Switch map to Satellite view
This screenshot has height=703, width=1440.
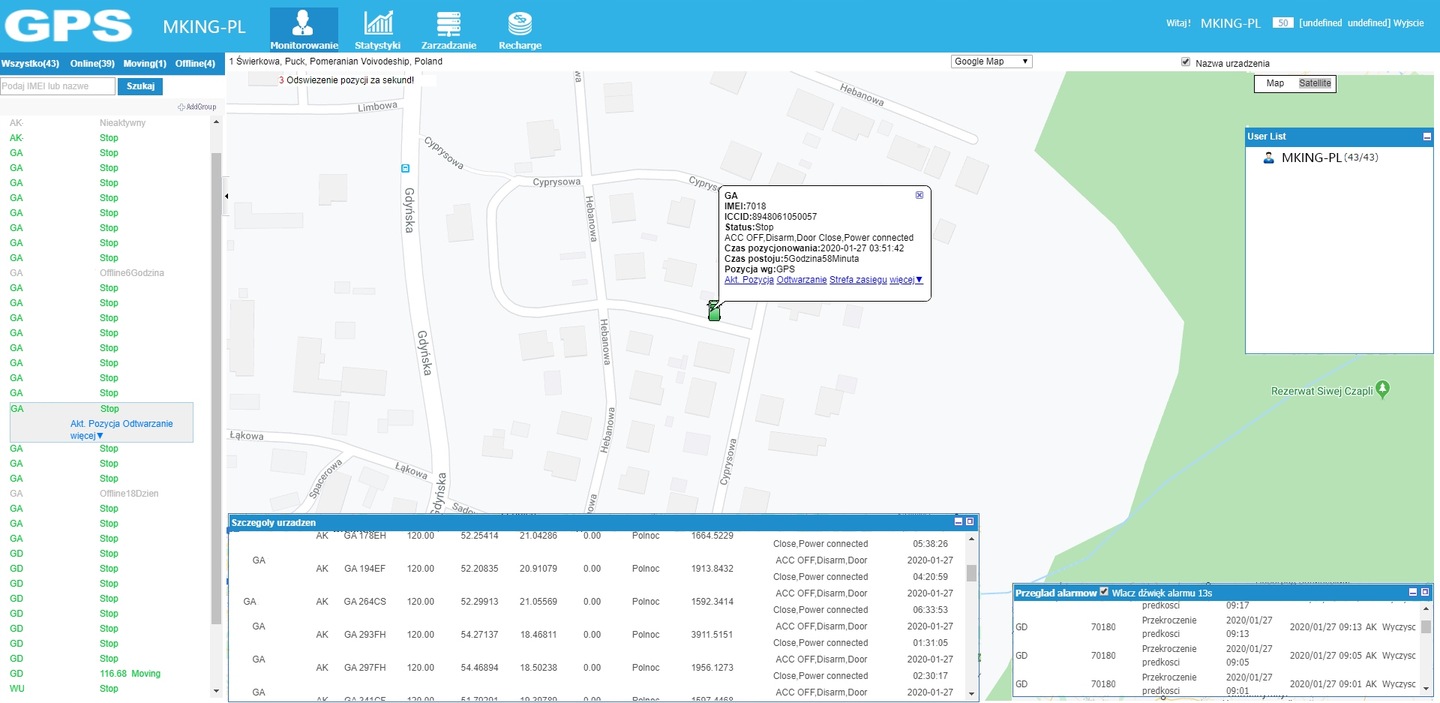click(x=1315, y=83)
